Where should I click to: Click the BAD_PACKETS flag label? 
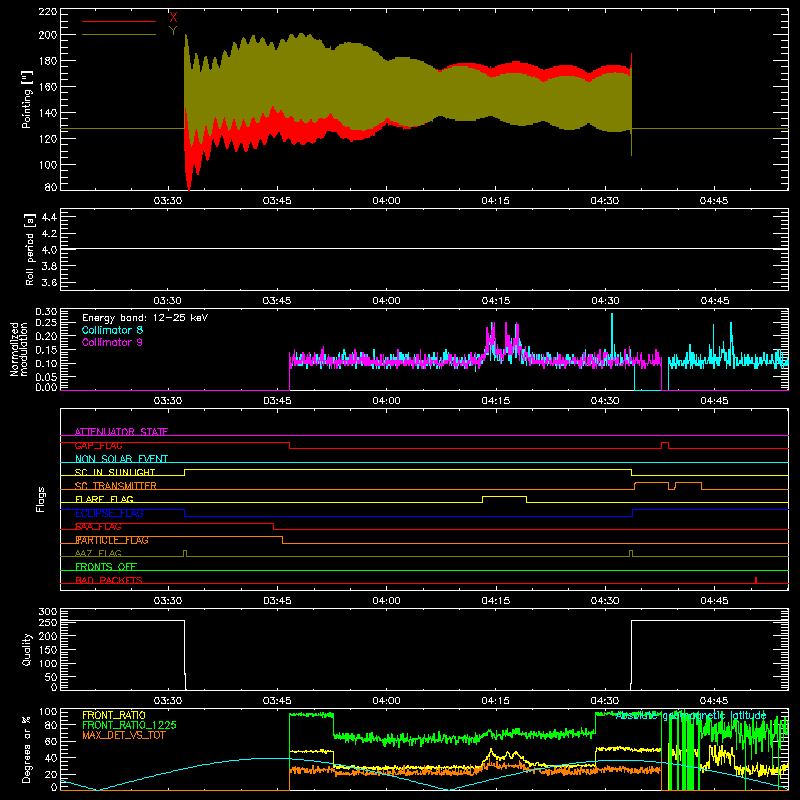[x=109, y=580]
